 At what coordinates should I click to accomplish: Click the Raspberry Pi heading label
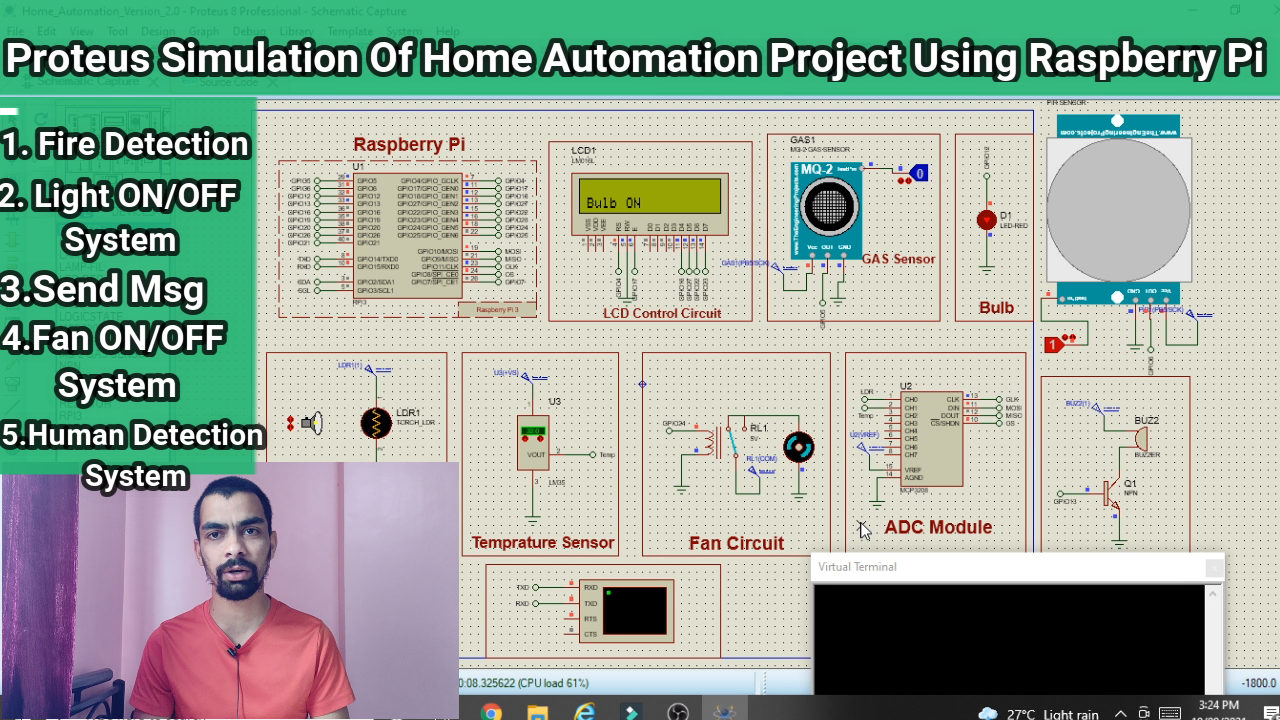(409, 144)
